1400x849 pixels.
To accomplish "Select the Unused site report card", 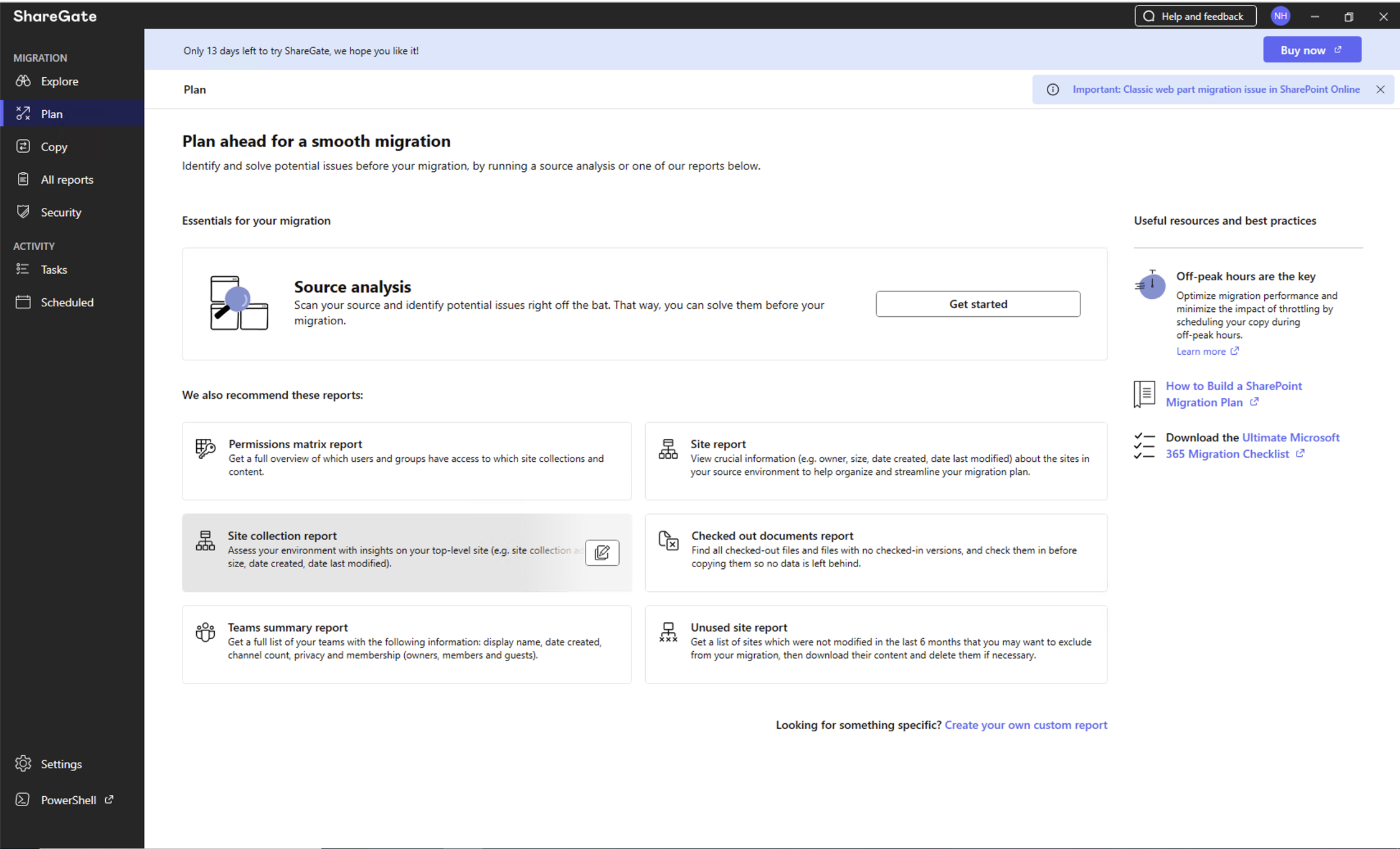I will (876, 645).
